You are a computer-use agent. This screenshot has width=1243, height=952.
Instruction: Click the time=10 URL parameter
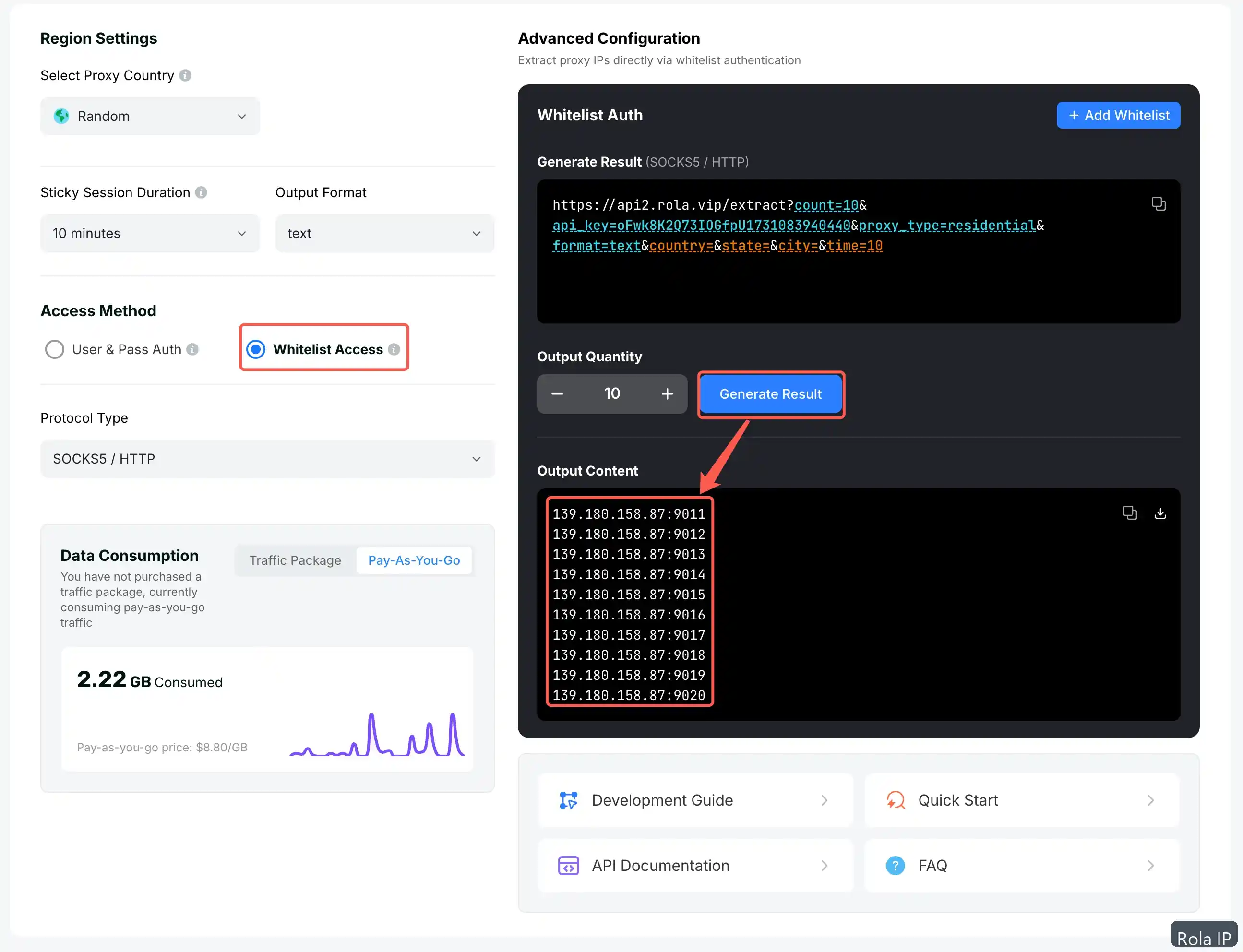[855, 245]
